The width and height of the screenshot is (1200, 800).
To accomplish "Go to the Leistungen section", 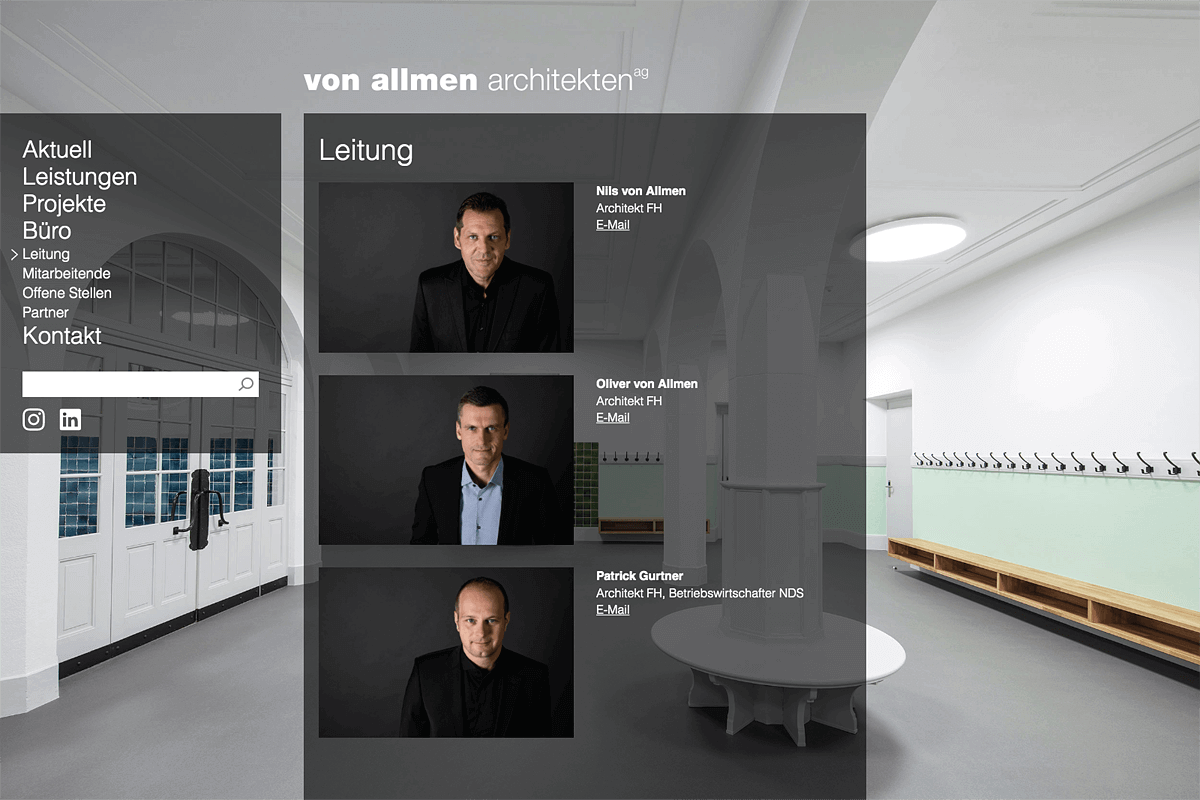I will [80, 177].
